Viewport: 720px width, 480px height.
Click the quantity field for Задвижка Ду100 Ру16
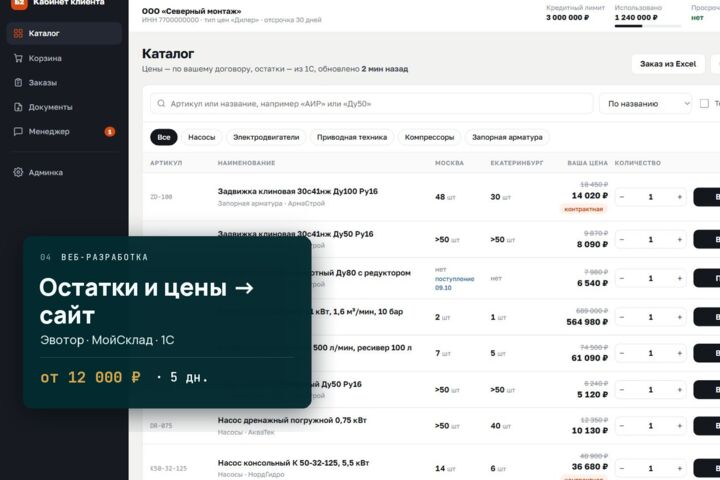point(651,197)
